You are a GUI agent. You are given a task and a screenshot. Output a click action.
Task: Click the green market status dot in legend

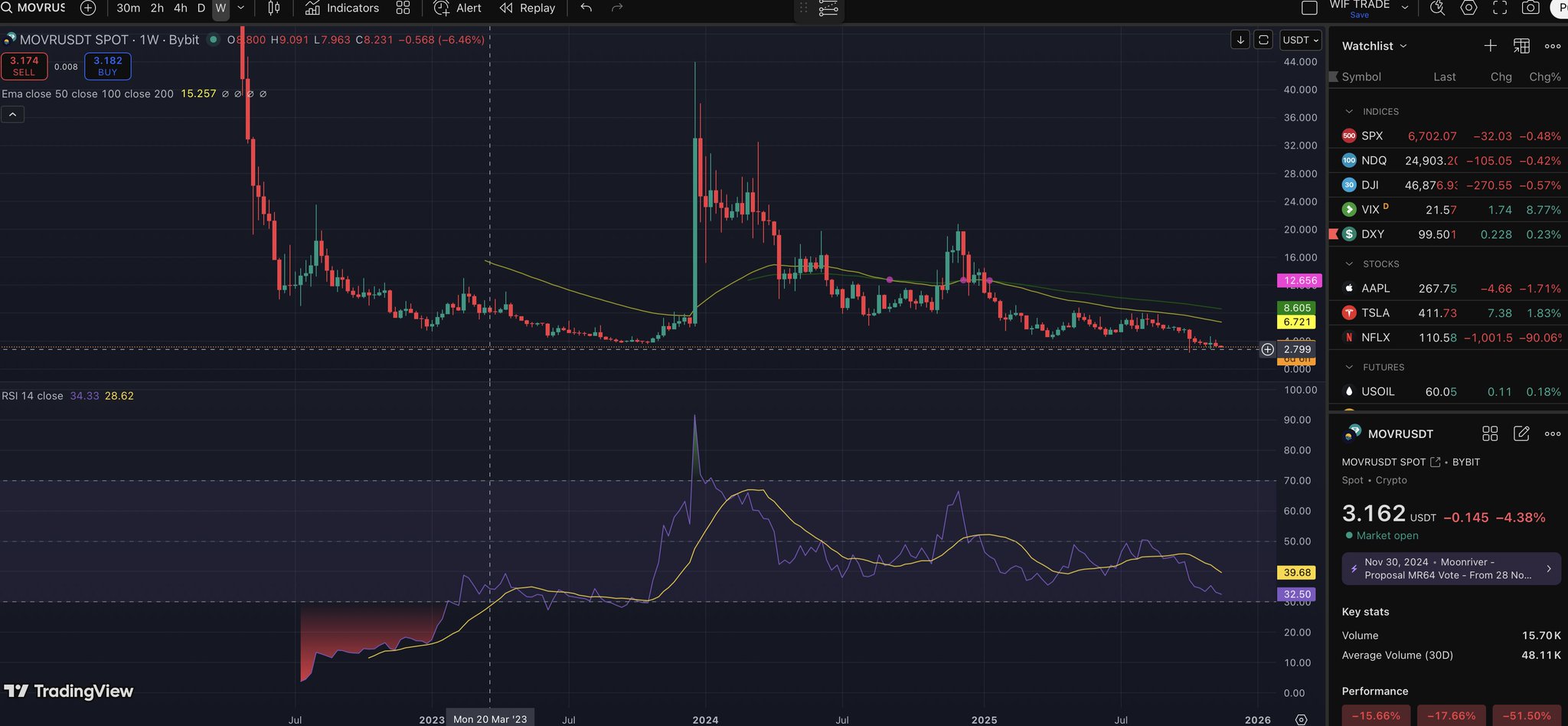pyautogui.click(x=214, y=39)
